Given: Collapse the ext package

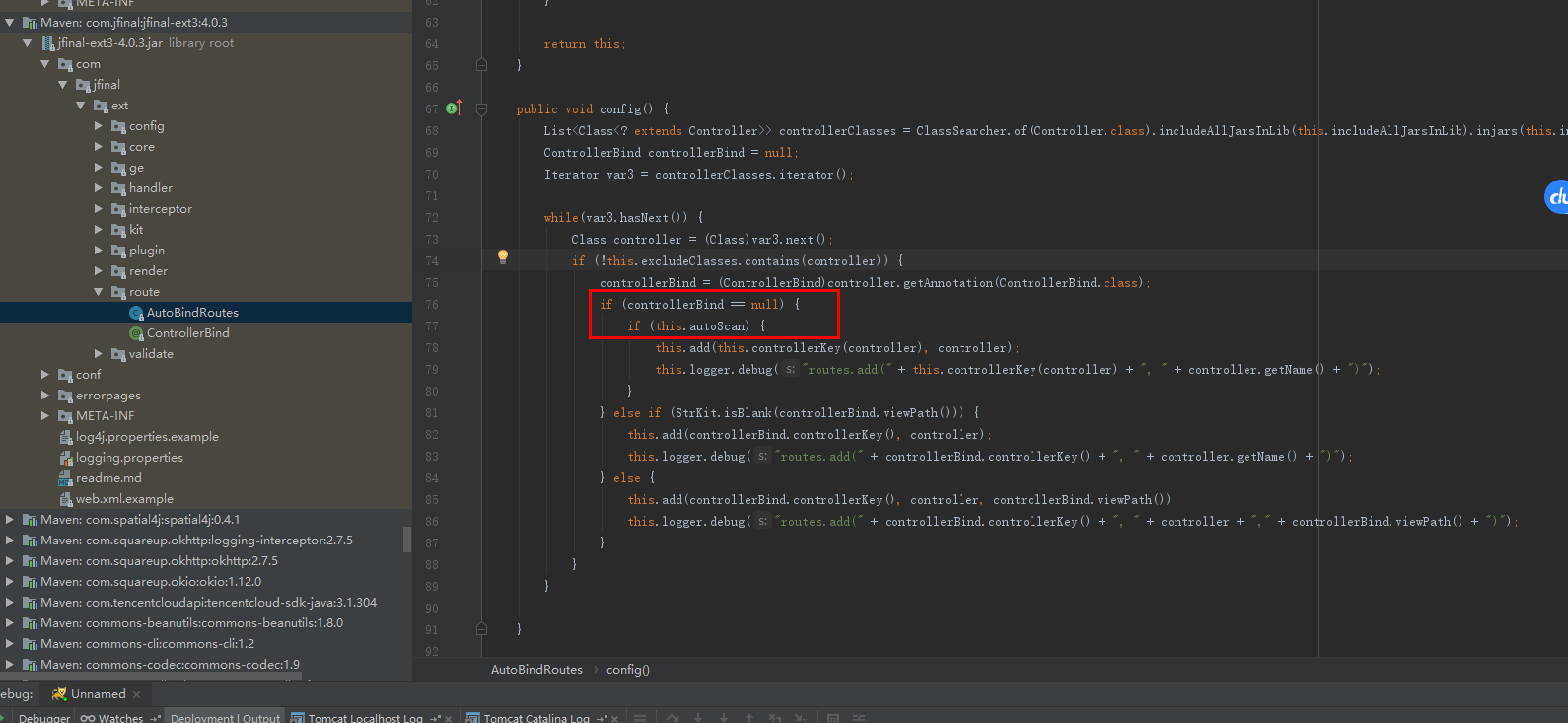Looking at the screenshot, I should (81, 106).
